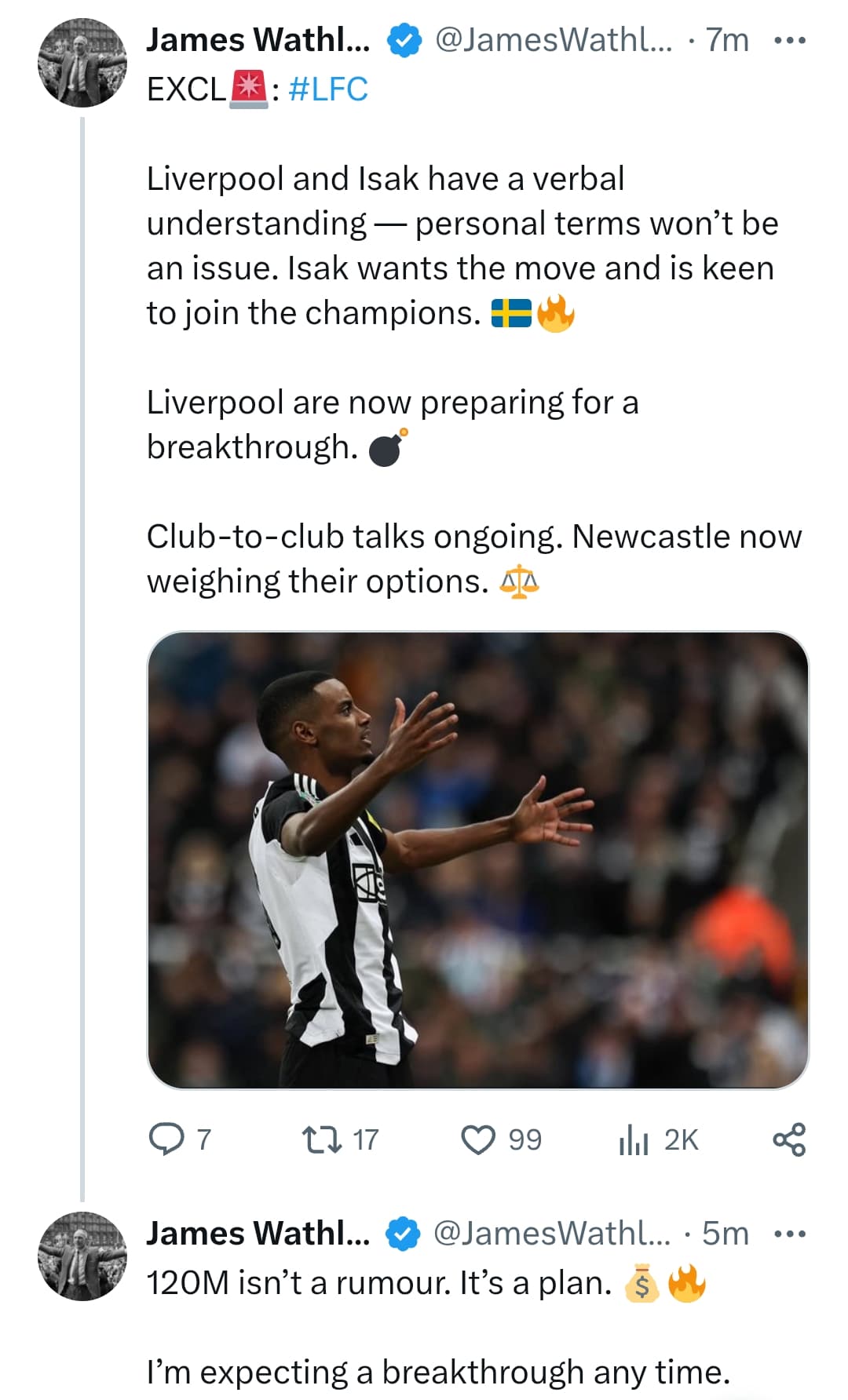The image size is (848, 1400).
Task: Tap the second tweet's verified badge
Action: (x=404, y=1234)
